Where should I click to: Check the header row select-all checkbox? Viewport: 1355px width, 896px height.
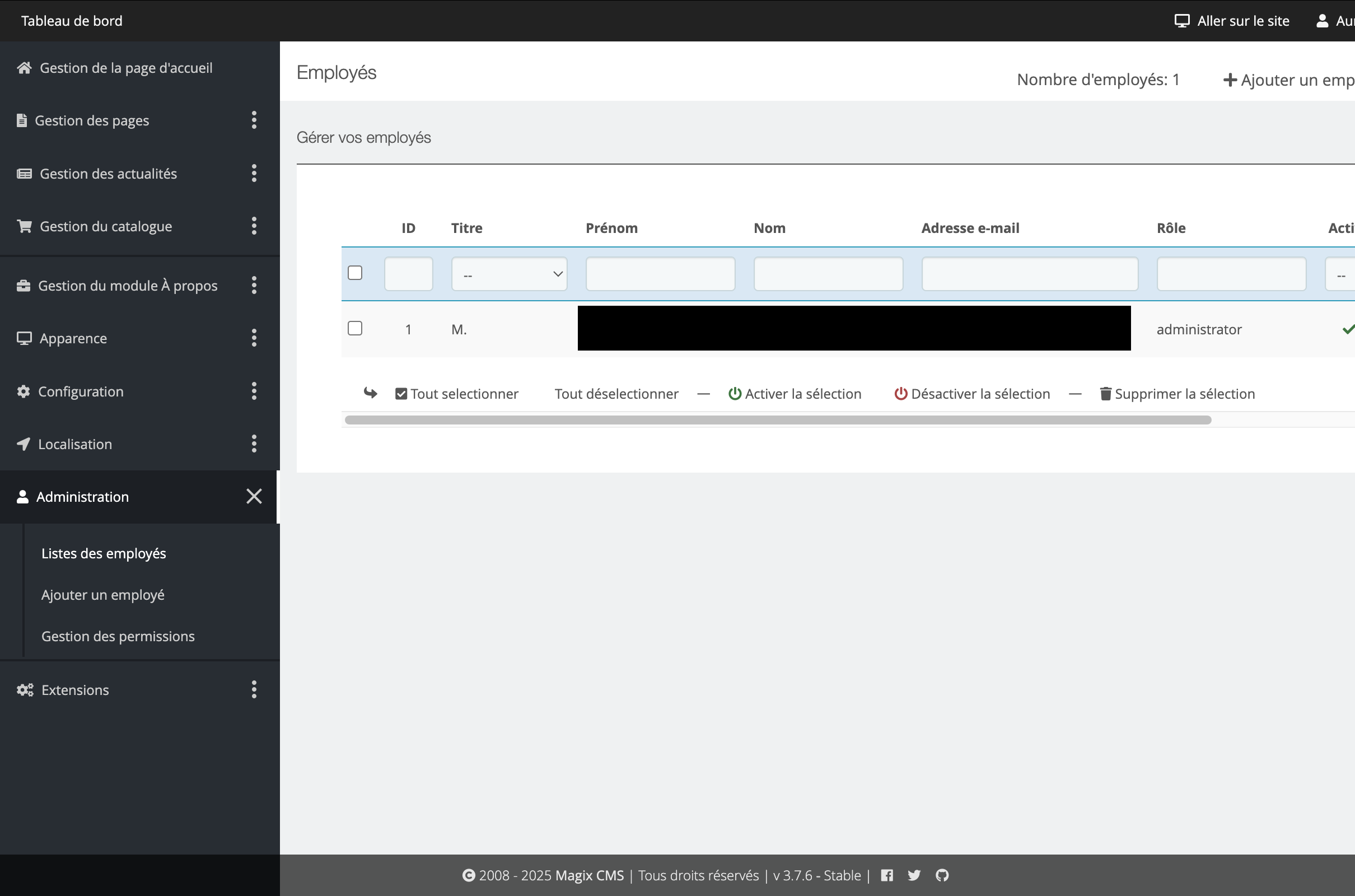pos(355,273)
